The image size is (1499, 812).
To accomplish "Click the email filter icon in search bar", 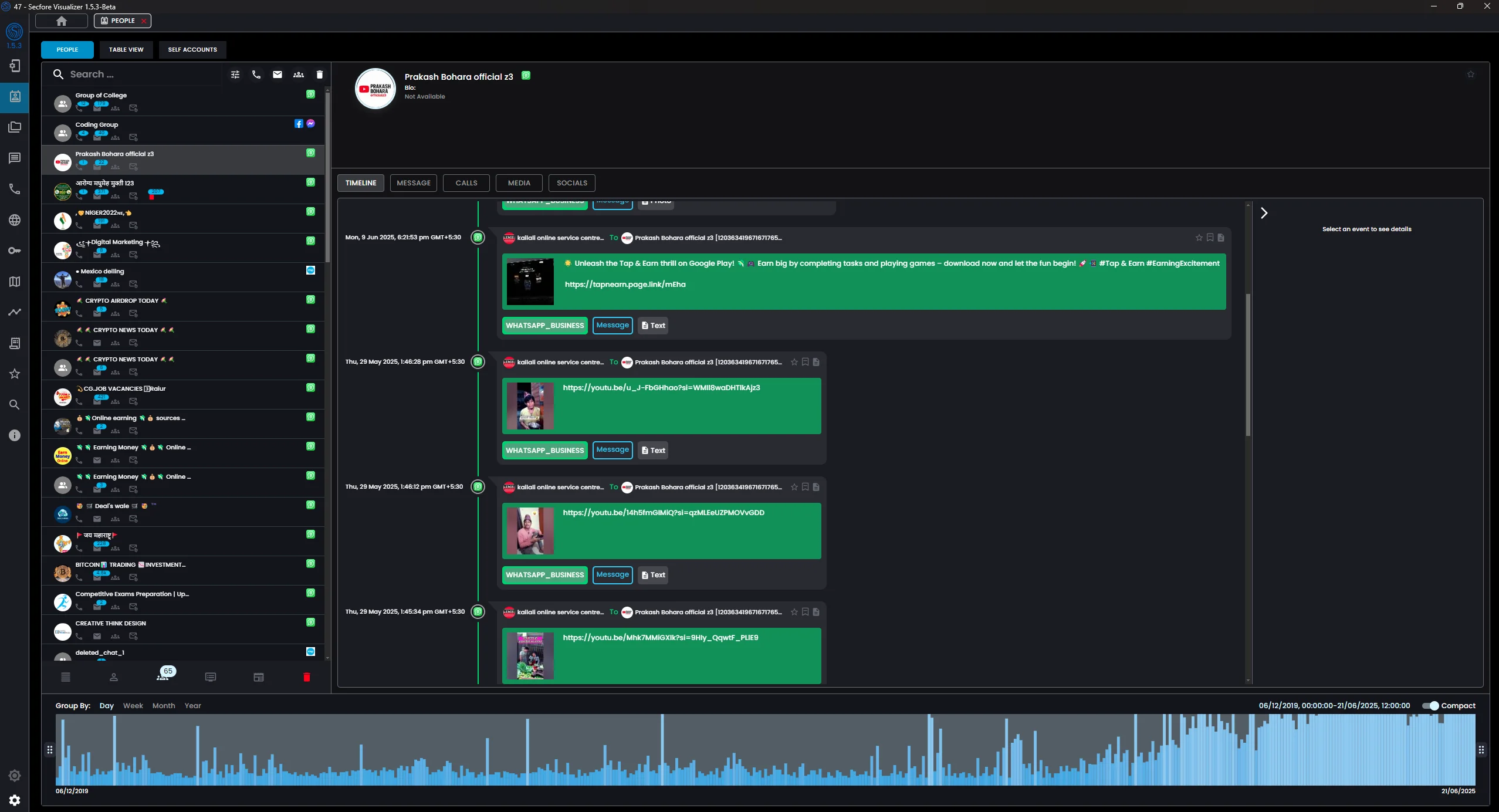I will 278,75.
